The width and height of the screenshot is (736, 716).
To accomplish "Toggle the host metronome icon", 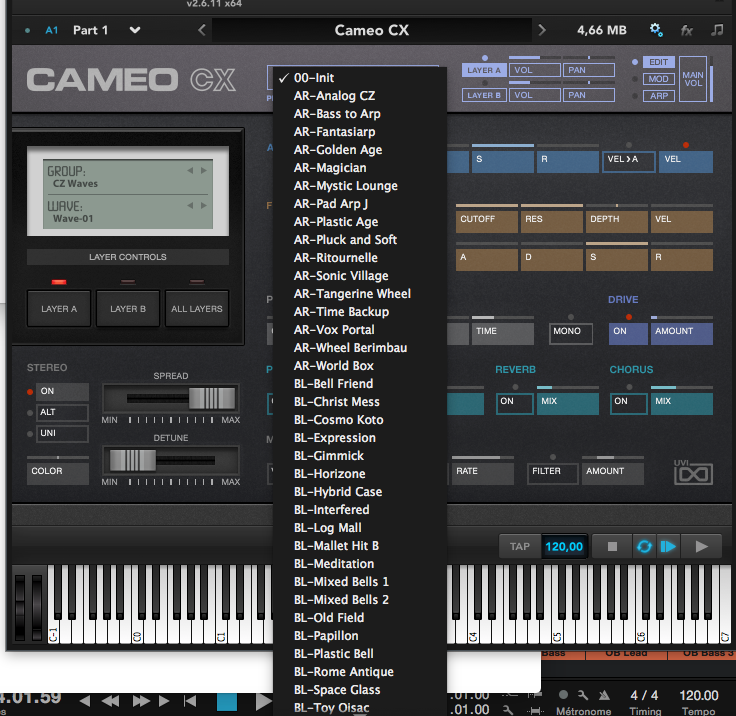I will tap(563, 694).
